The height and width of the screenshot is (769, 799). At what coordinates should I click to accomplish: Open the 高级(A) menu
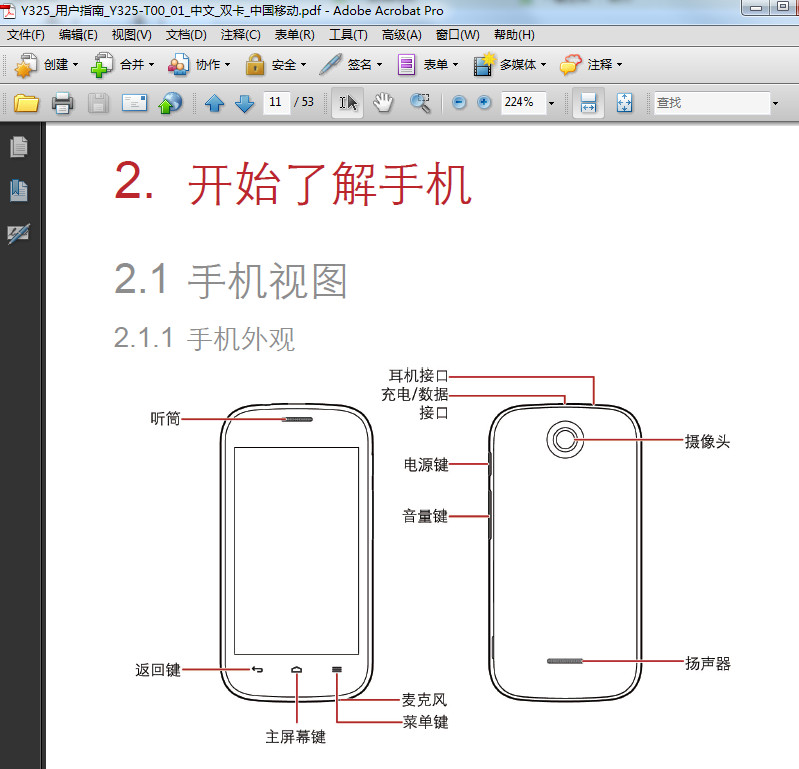[402, 35]
